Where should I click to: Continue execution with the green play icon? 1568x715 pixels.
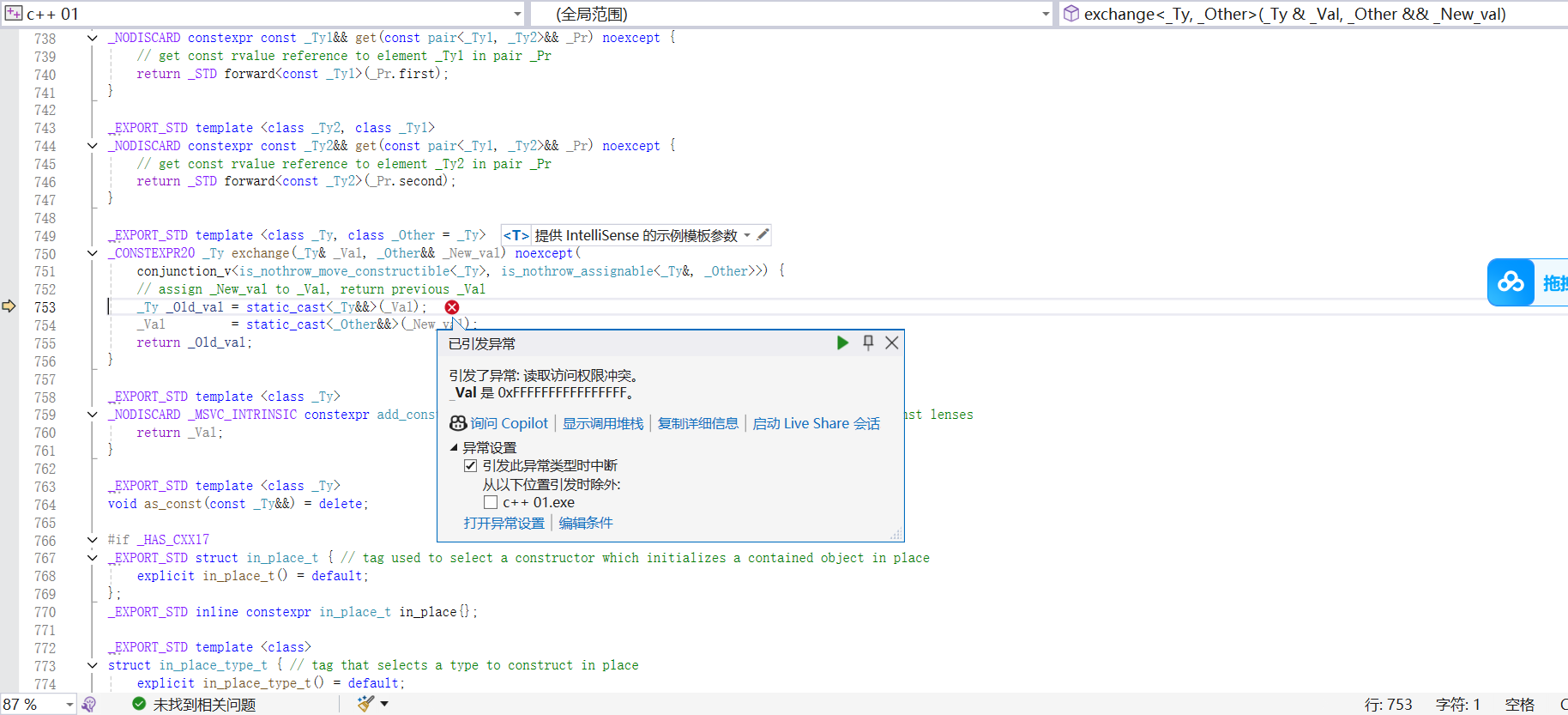(842, 343)
